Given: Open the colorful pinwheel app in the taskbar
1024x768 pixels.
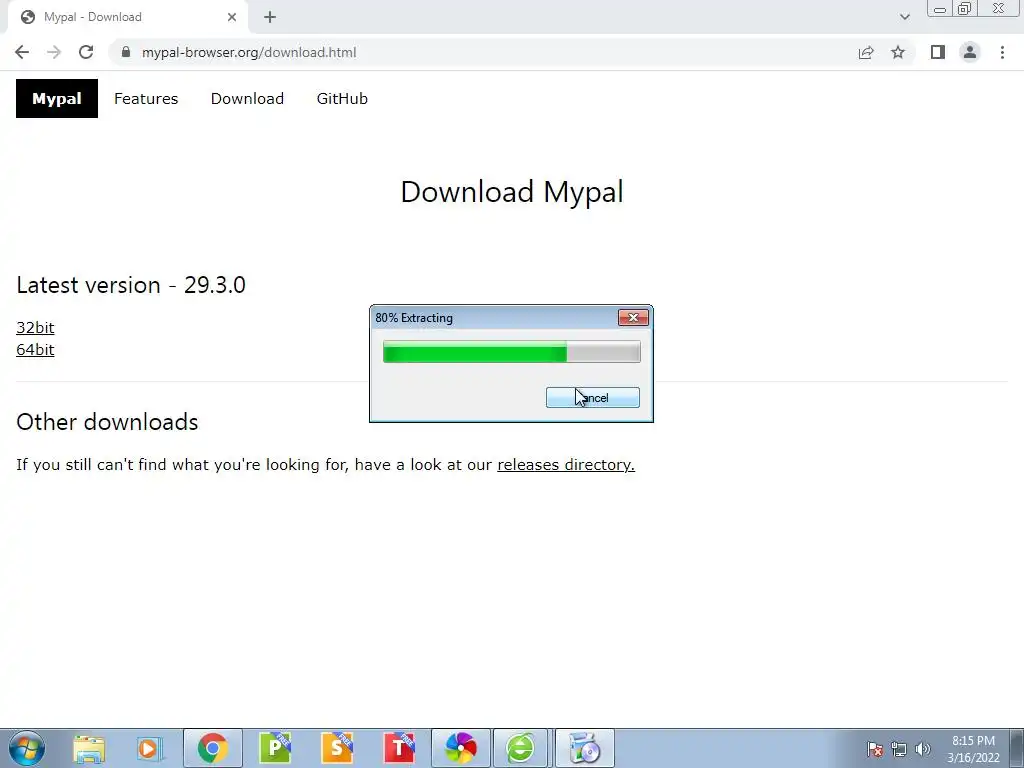Looking at the screenshot, I should point(461,748).
